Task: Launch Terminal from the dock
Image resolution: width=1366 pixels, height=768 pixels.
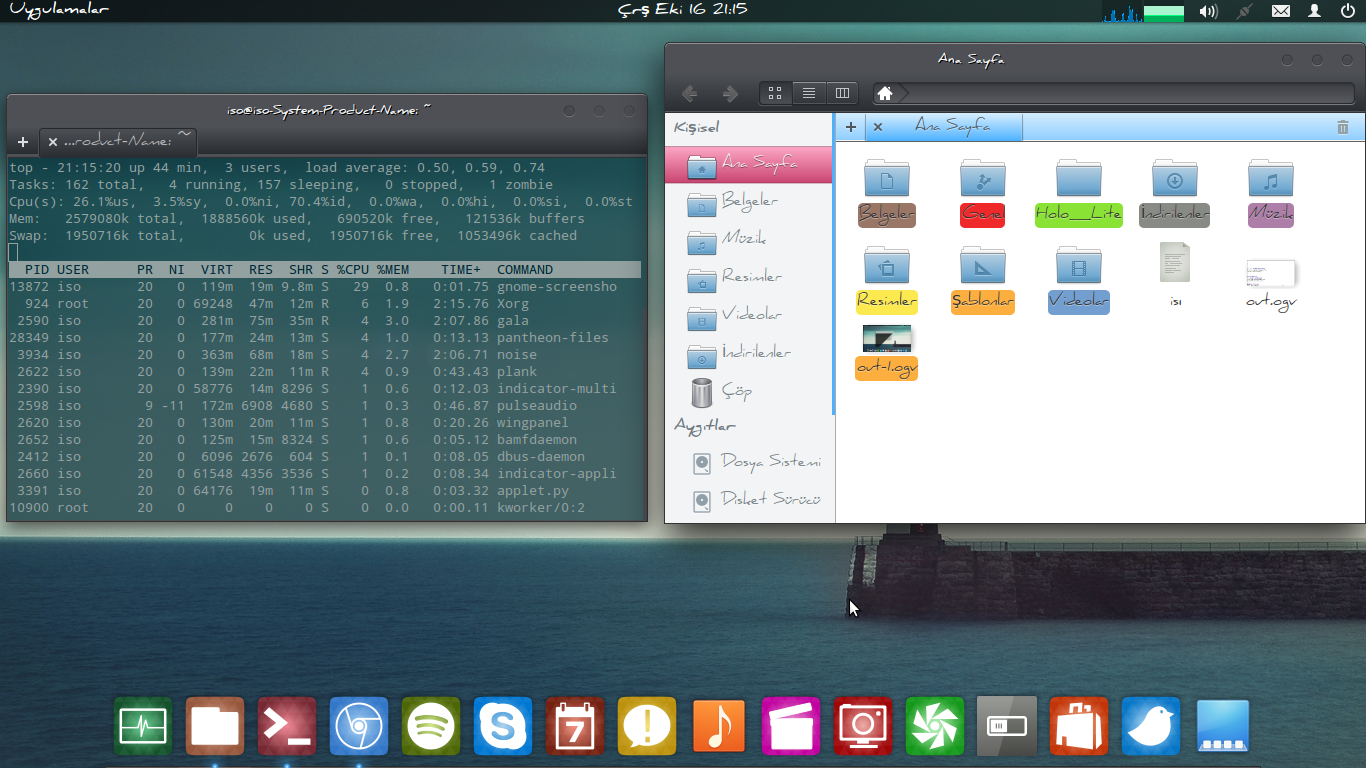Action: tap(287, 726)
